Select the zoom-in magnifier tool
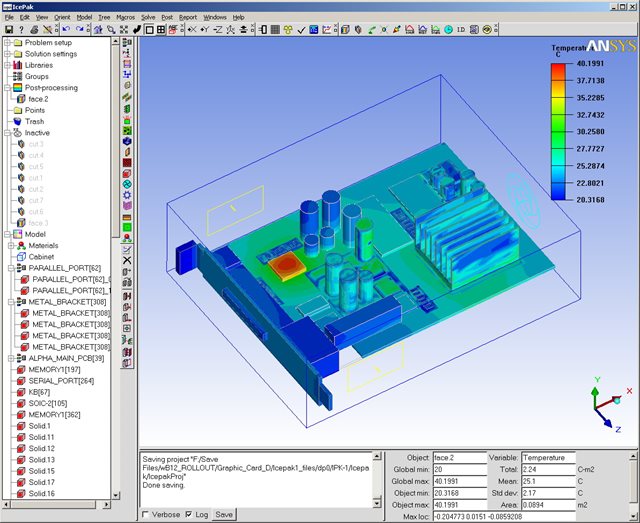The width and height of the screenshot is (640, 523). coord(111,29)
